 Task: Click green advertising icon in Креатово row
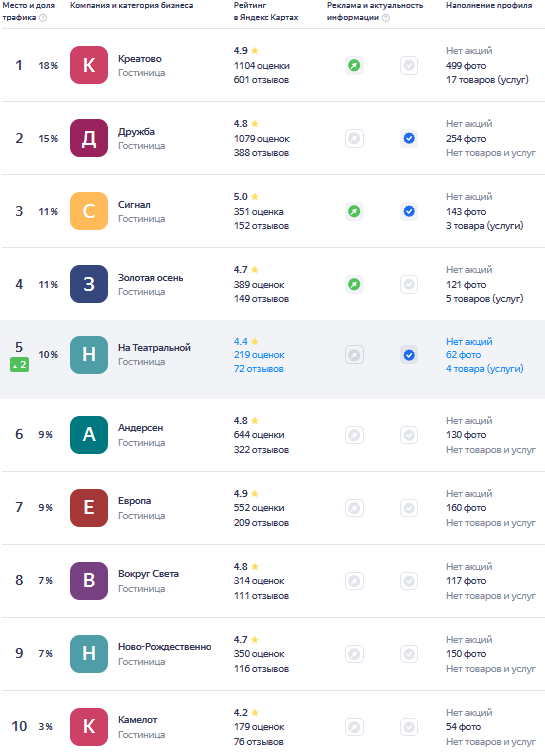pyautogui.click(x=354, y=65)
